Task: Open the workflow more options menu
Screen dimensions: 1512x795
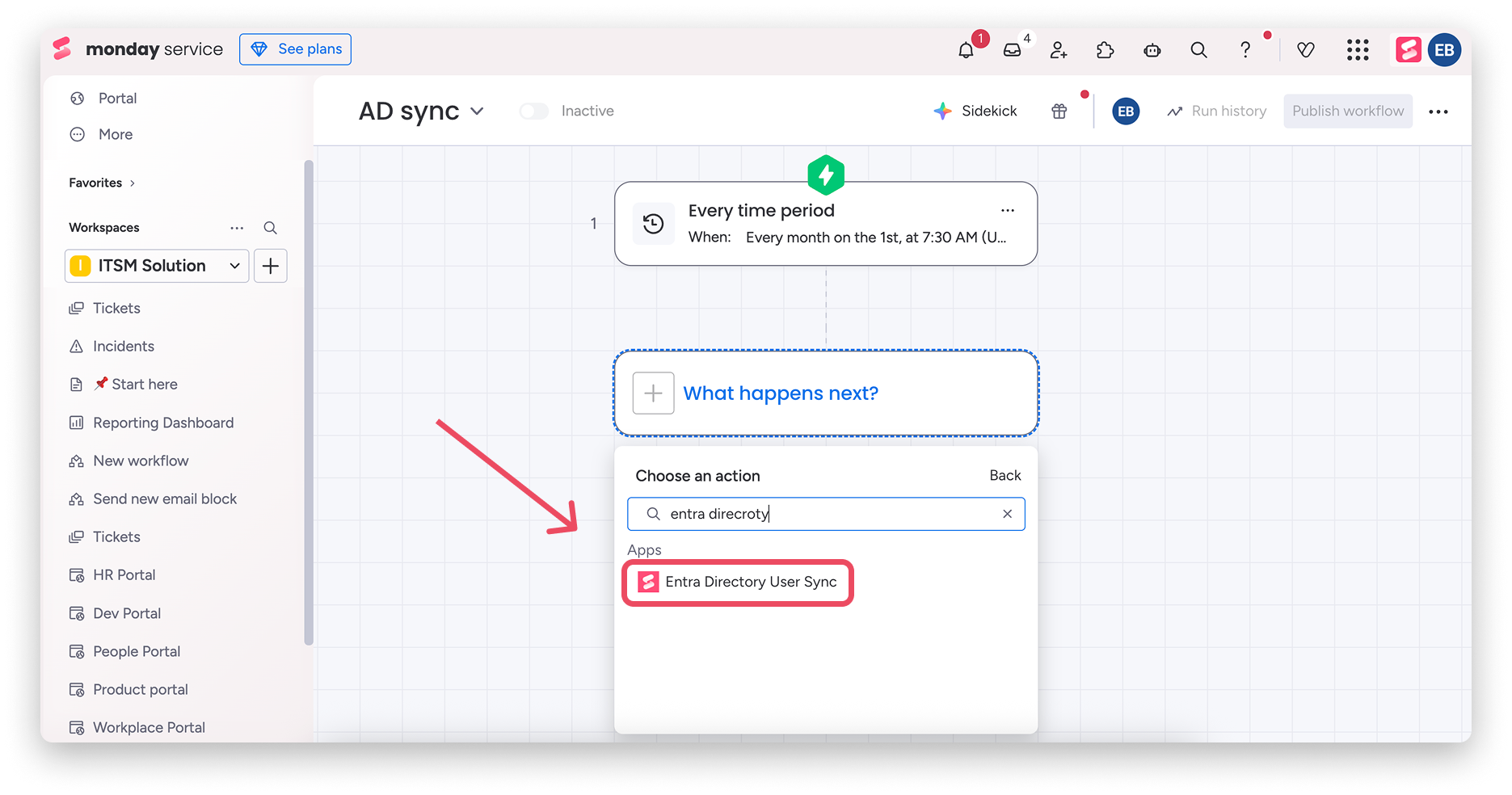Action: [x=1438, y=111]
